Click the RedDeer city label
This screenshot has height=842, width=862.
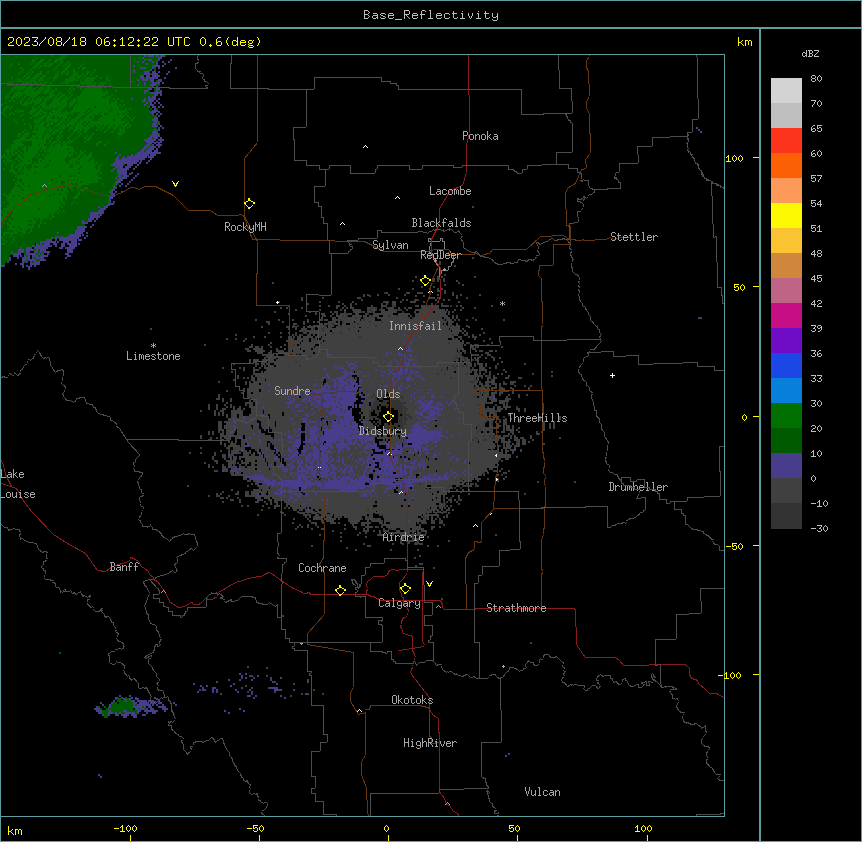(440, 255)
